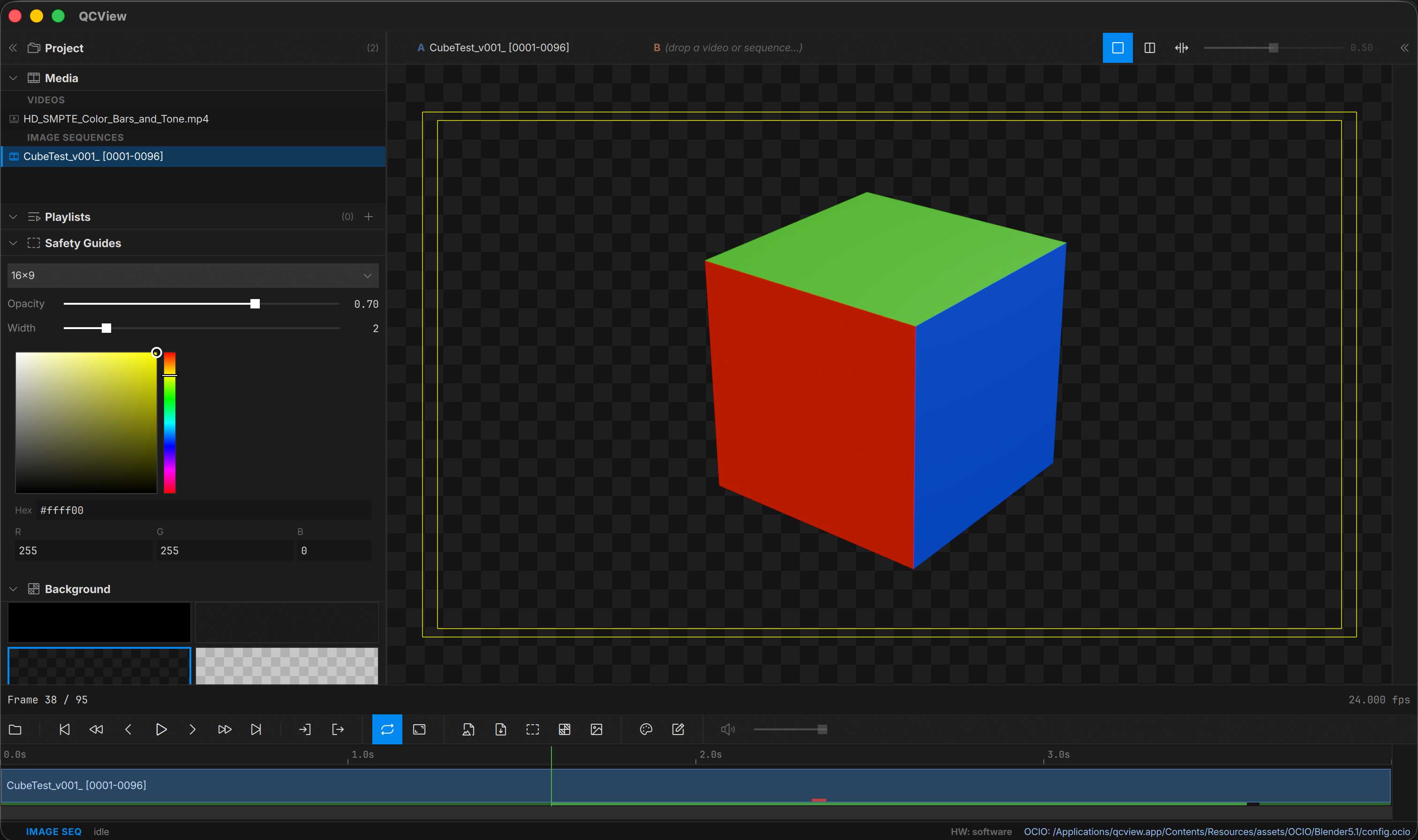Open the 16×9 aspect ratio dropdown
The width and height of the screenshot is (1418, 840).
[193, 275]
